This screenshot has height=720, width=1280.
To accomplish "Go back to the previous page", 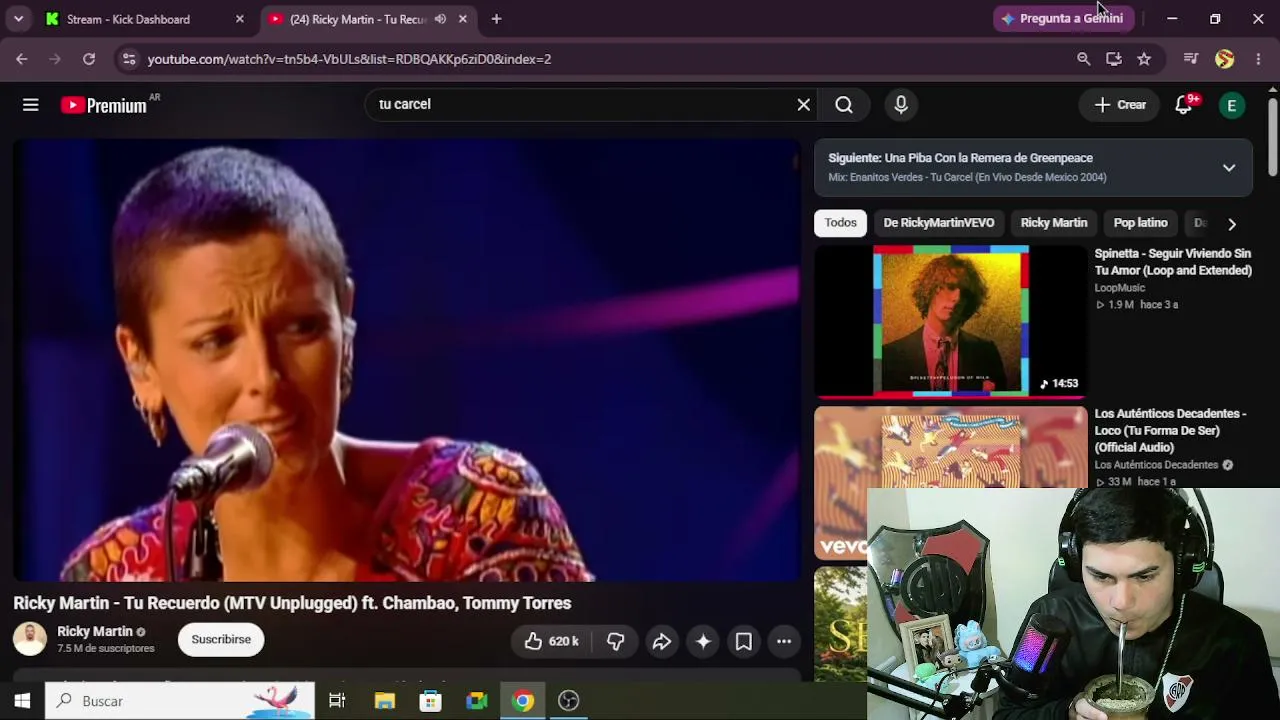I will click(x=22, y=59).
